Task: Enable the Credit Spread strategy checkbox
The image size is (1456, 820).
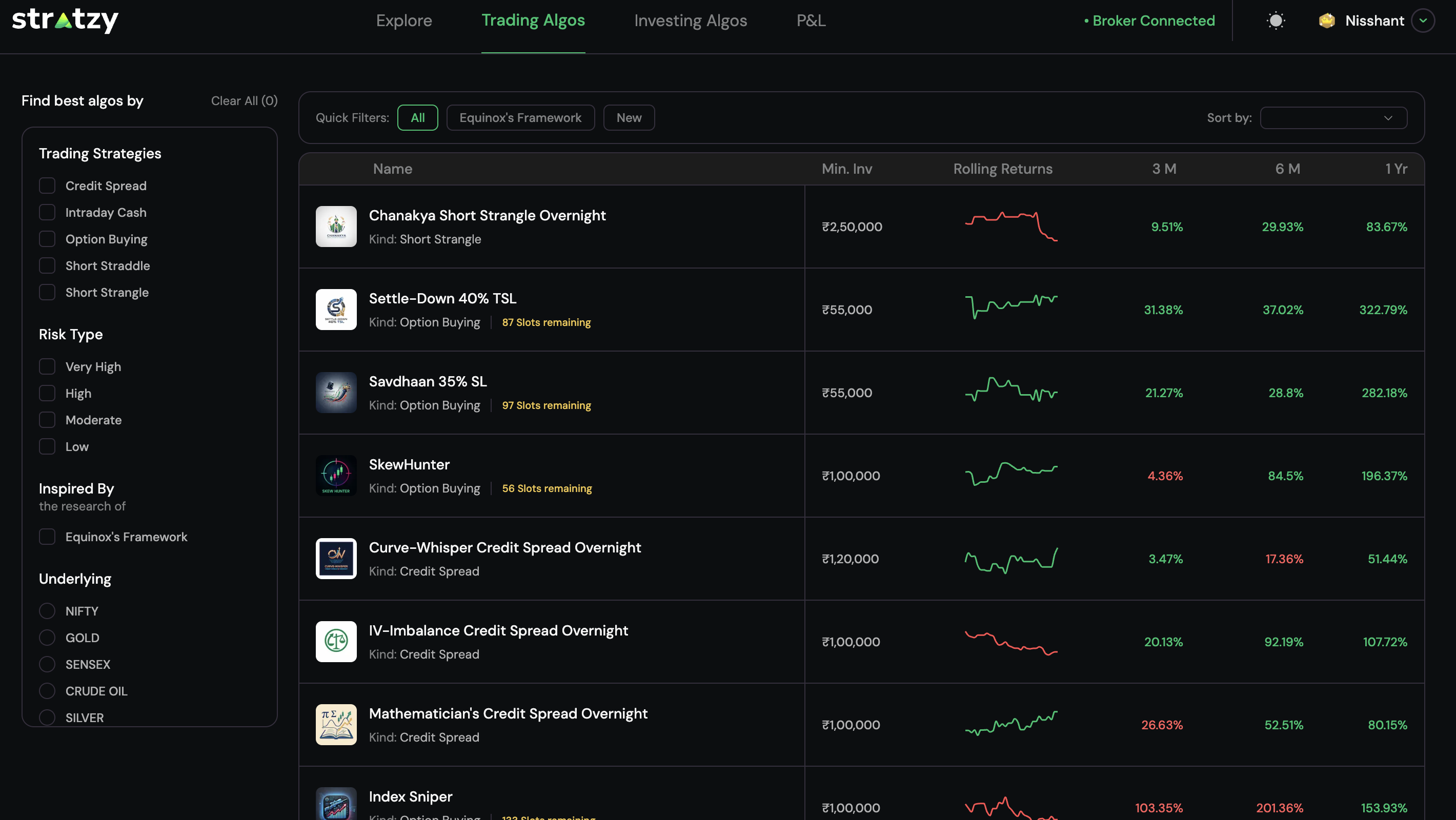Action: click(x=47, y=186)
